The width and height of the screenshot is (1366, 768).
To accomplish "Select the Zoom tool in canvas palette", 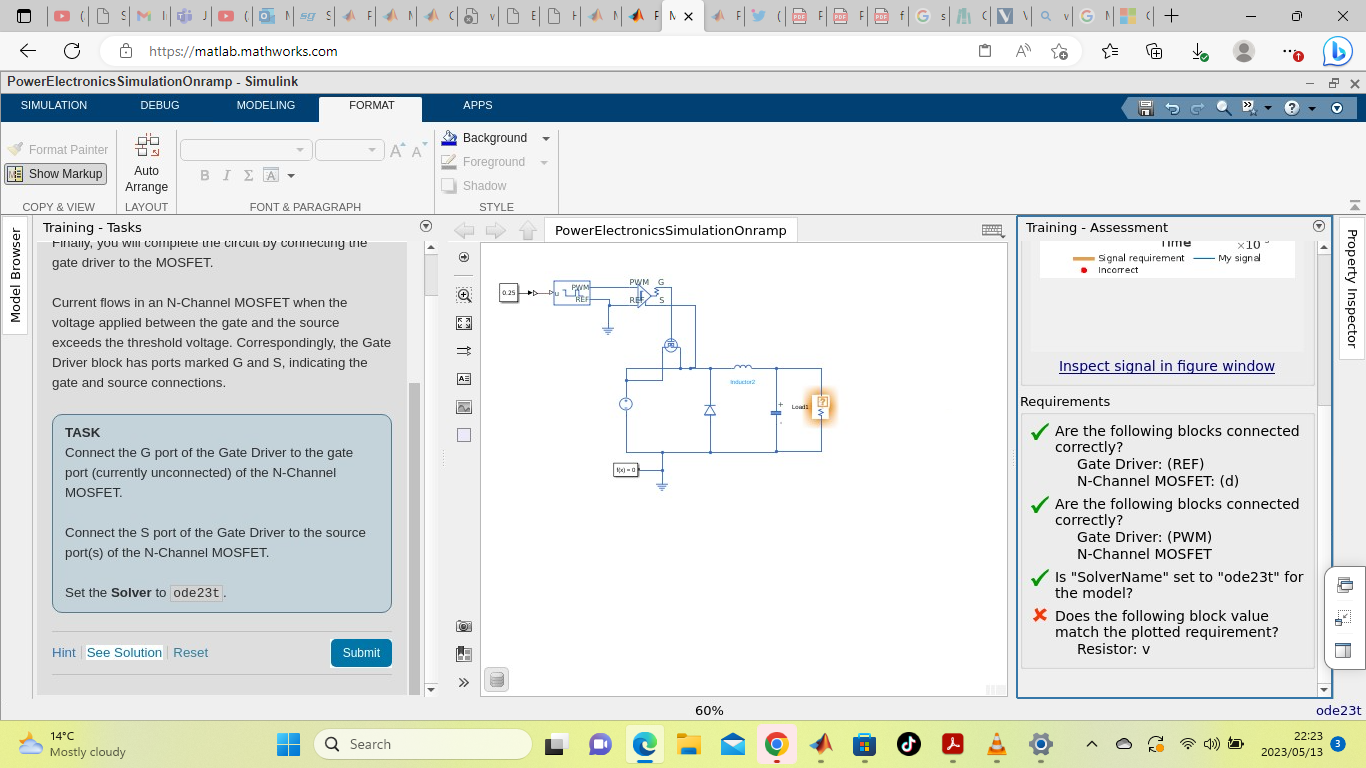I will pos(464,295).
